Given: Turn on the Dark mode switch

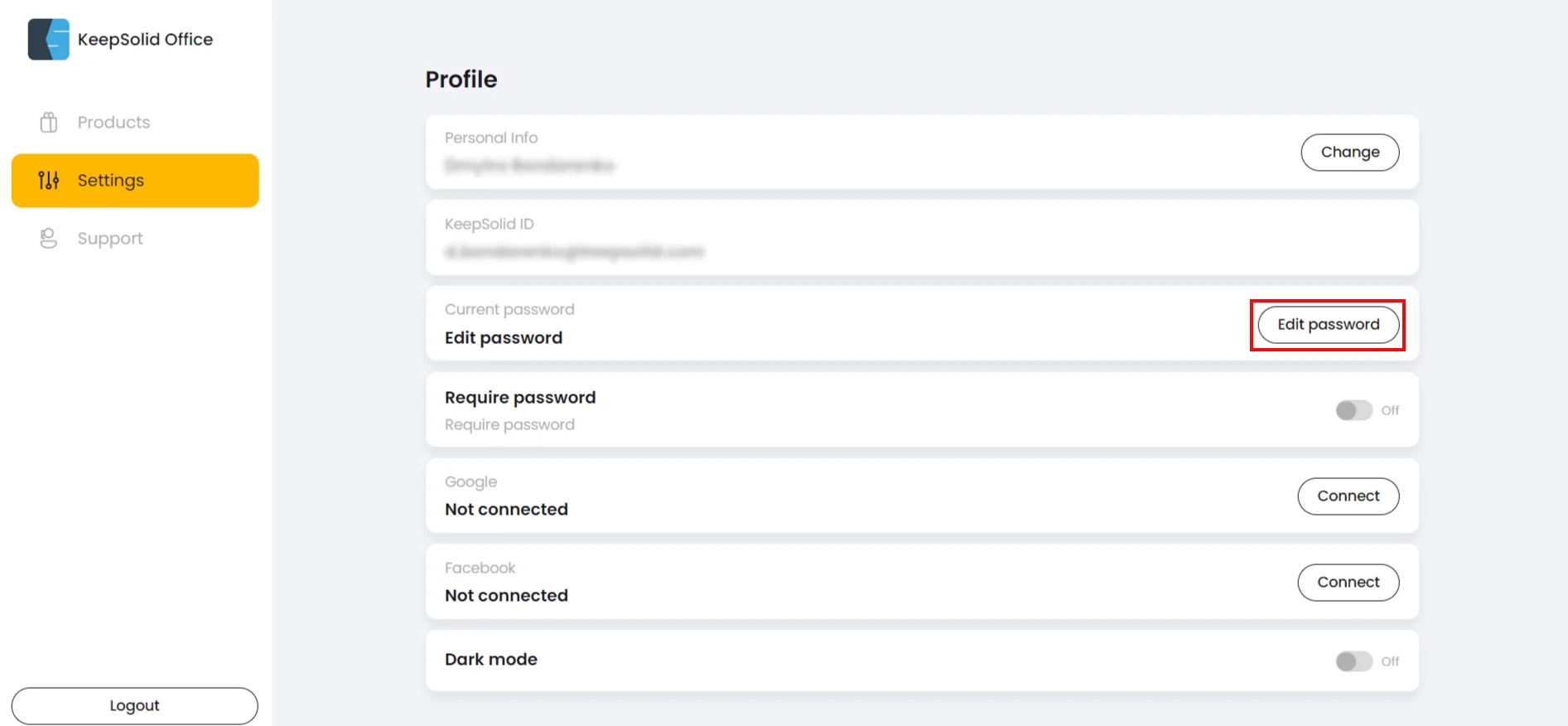Looking at the screenshot, I should (x=1353, y=661).
